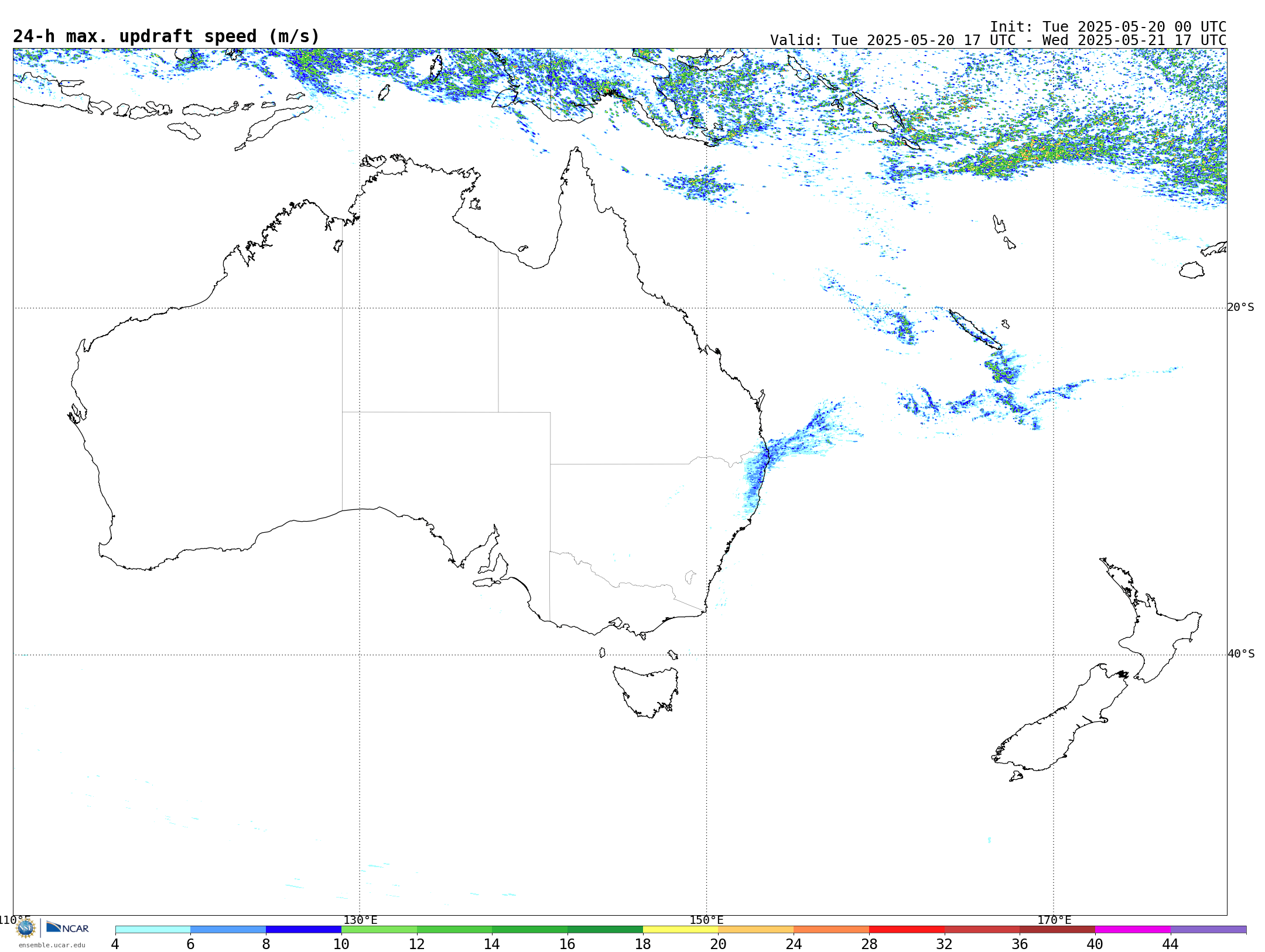Click New Zealand's North Island outline
The image size is (1265, 952).
1151,621
